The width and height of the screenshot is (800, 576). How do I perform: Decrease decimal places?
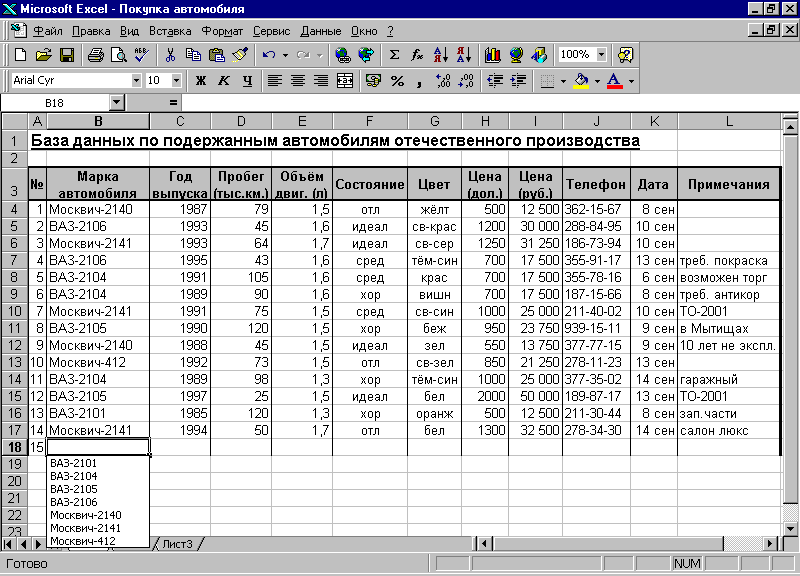pyautogui.click(x=466, y=81)
